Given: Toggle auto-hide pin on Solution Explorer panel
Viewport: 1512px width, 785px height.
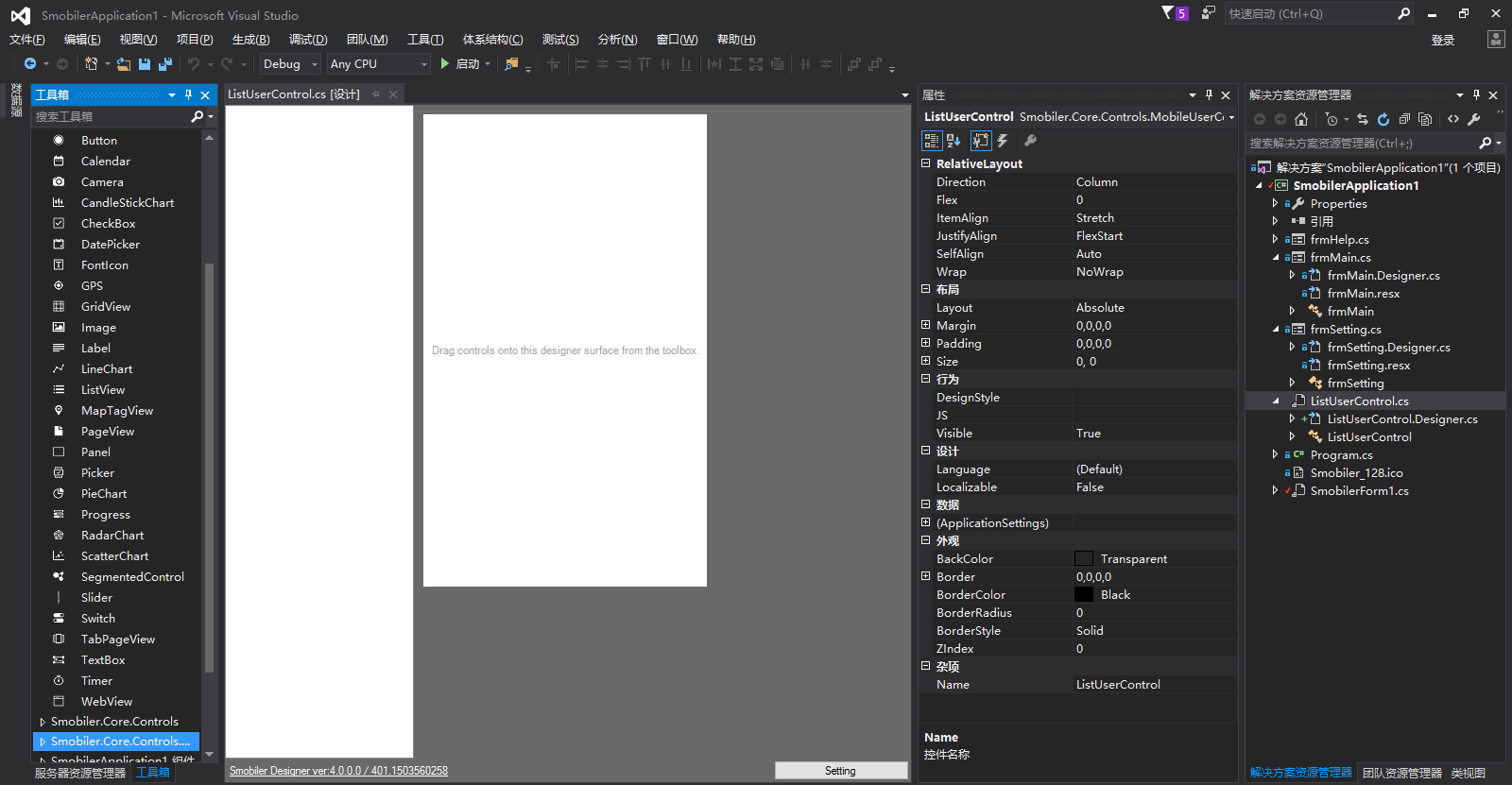Looking at the screenshot, I should pos(1476,94).
